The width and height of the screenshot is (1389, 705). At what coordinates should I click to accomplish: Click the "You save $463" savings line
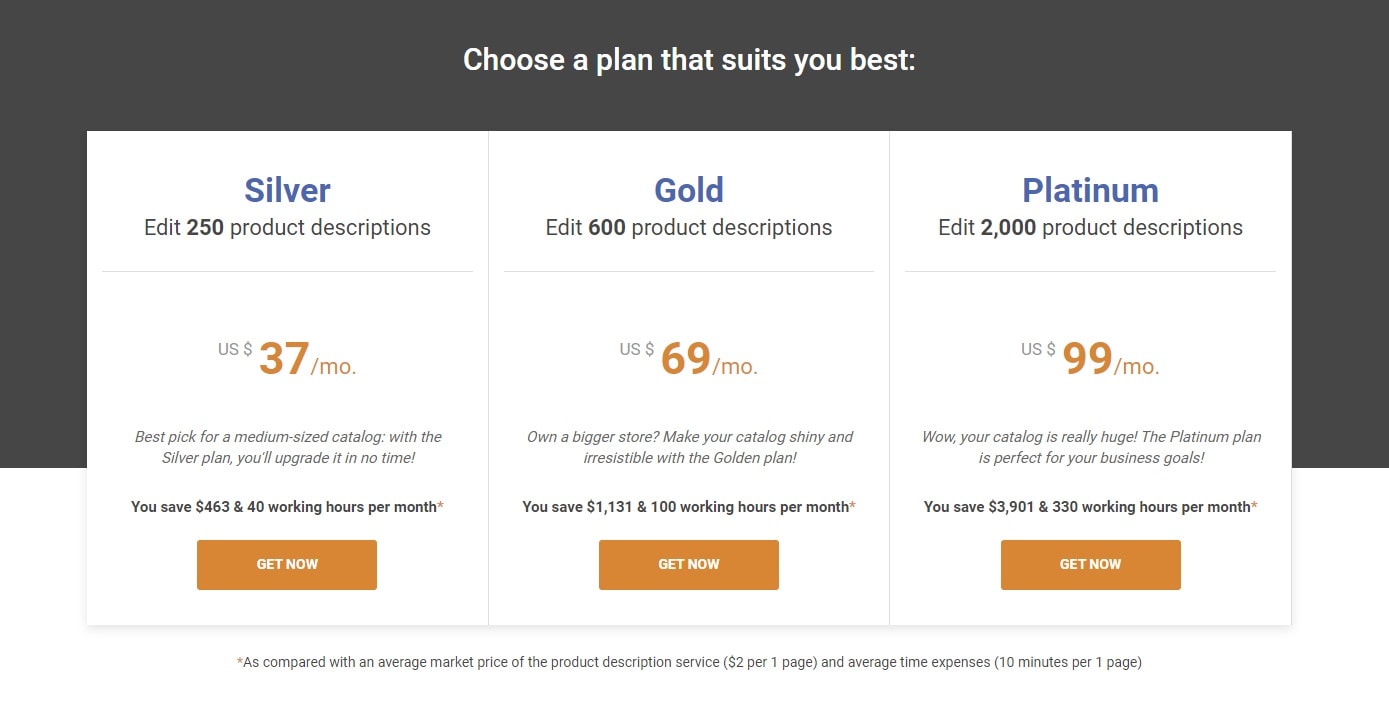point(287,507)
